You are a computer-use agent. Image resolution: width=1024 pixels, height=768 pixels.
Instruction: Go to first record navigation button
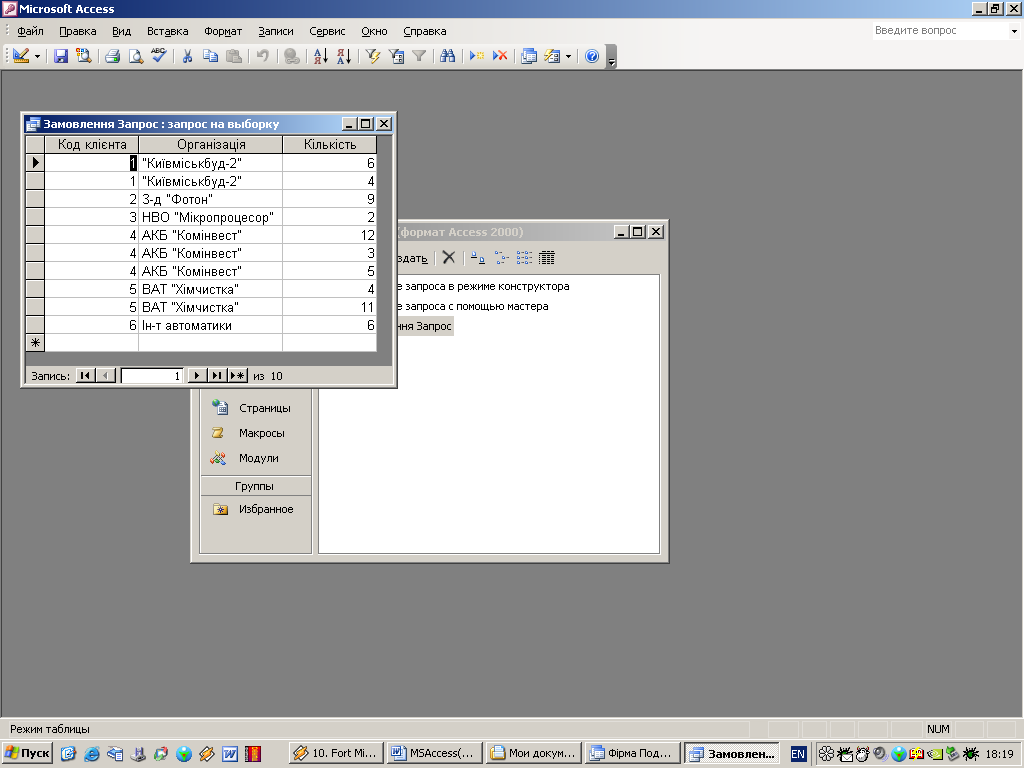point(85,376)
